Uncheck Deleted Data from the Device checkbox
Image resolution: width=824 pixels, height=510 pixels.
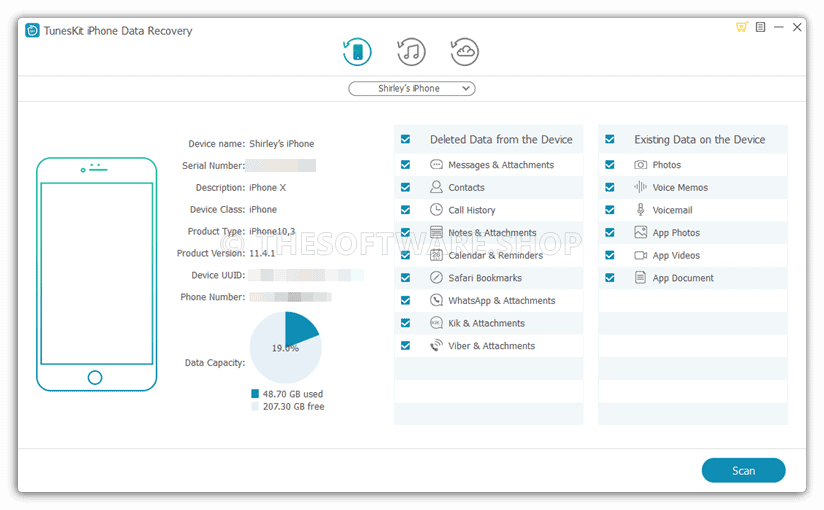(x=405, y=139)
